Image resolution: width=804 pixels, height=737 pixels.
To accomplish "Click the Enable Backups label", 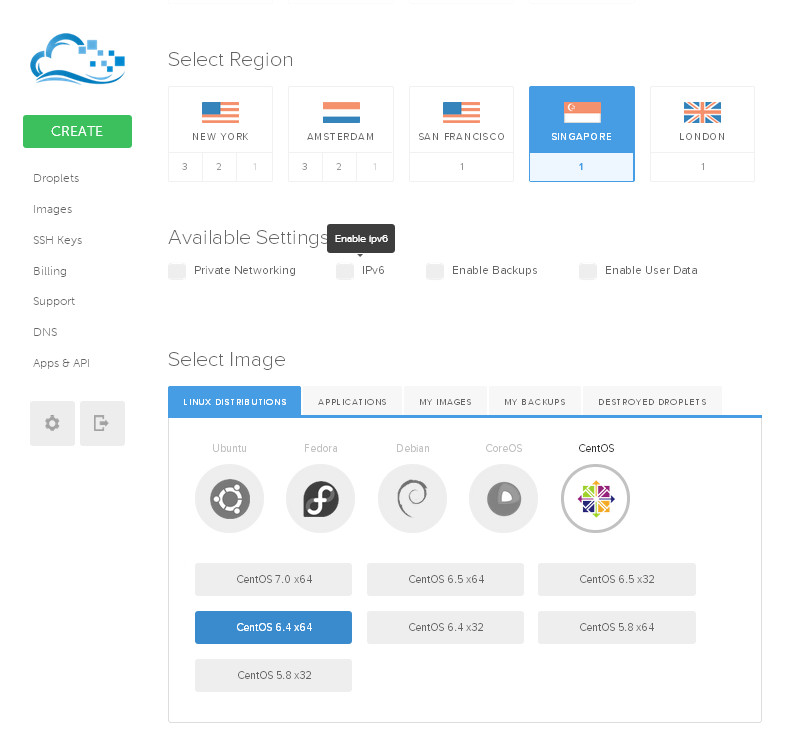I will (x=494, y=270).
